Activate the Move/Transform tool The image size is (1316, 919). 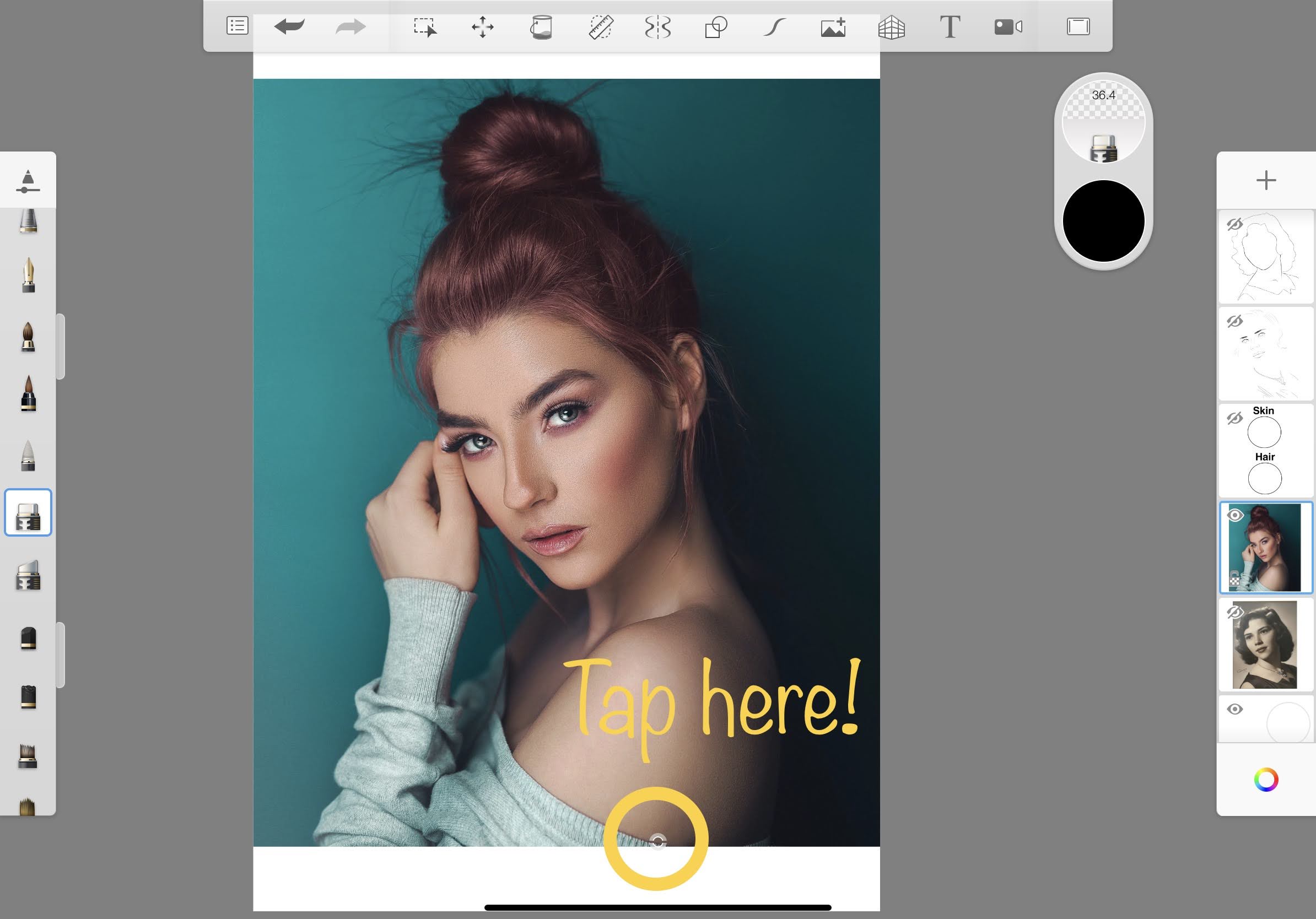click(483, 26)
